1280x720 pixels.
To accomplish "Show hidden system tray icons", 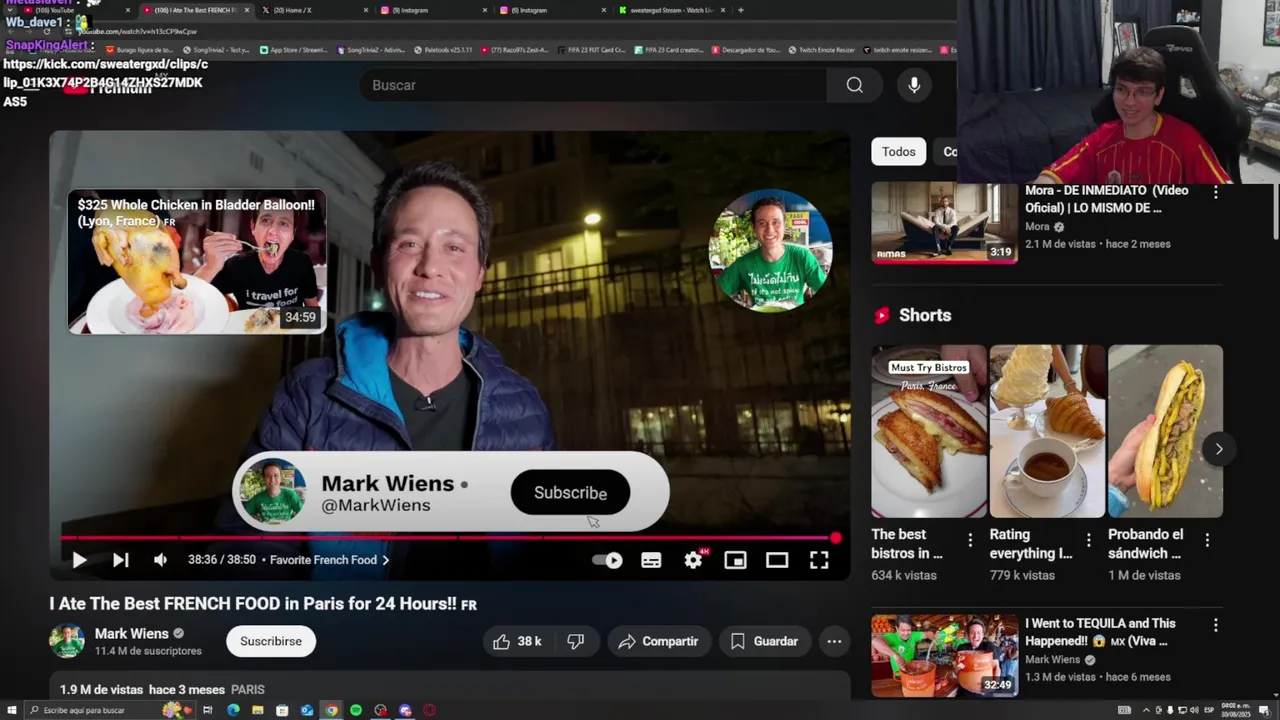I will pos(1146,710).
